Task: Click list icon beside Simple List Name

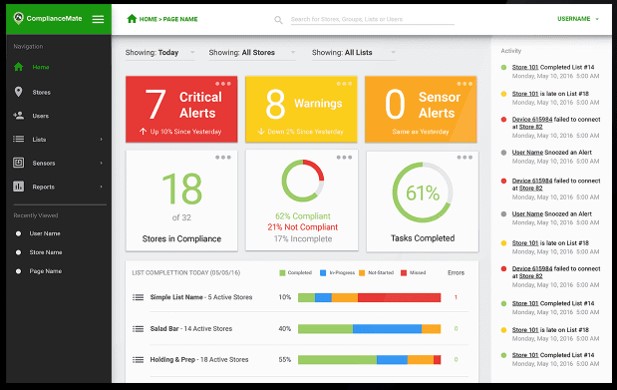Action: point(138,297)
